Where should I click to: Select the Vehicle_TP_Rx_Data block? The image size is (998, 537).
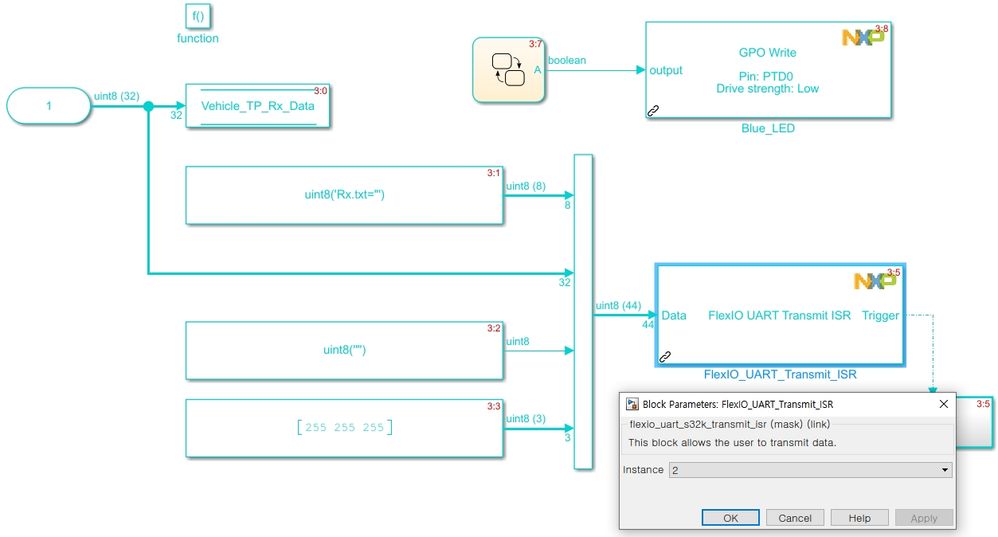click(258, 106)
